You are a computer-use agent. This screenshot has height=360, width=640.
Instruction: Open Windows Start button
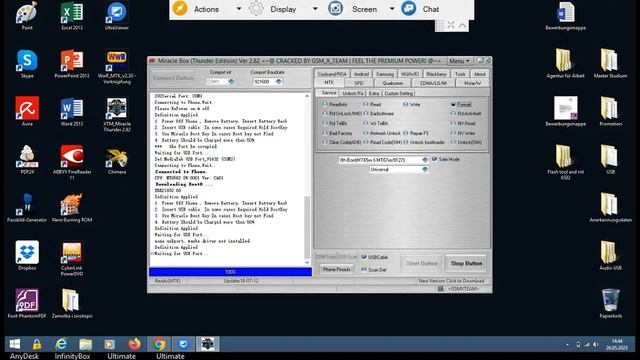[15, 344]
